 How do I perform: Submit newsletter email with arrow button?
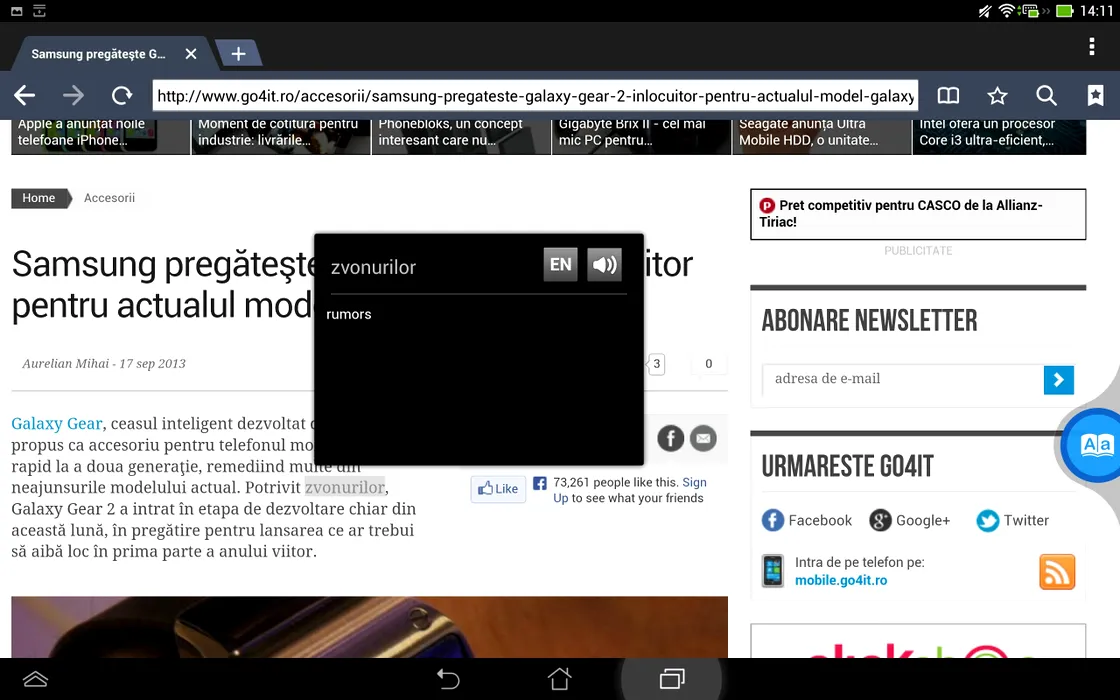pos(1058,380)
